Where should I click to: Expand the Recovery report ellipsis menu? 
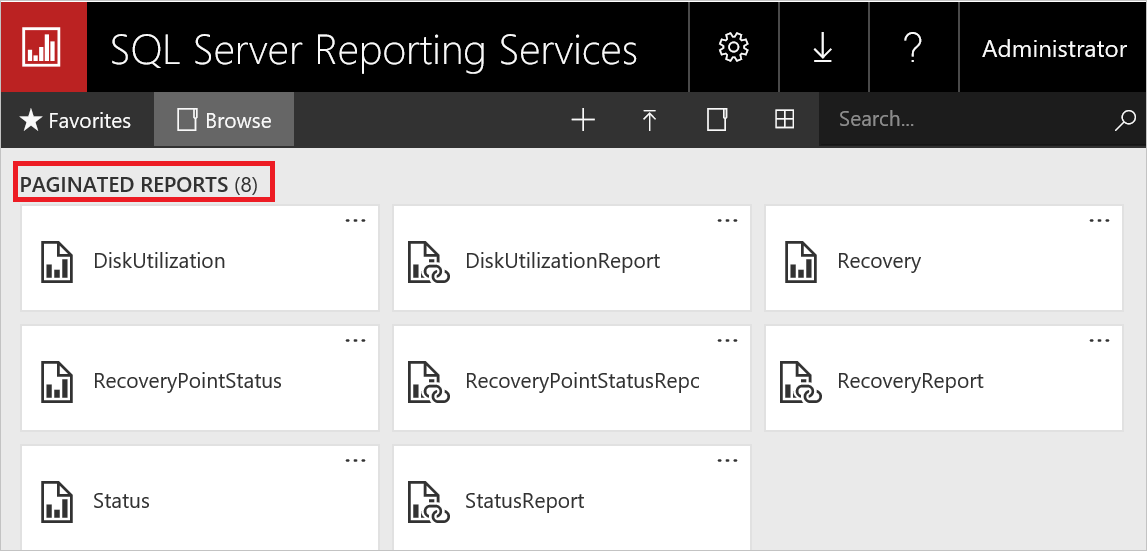[1099, 220]
